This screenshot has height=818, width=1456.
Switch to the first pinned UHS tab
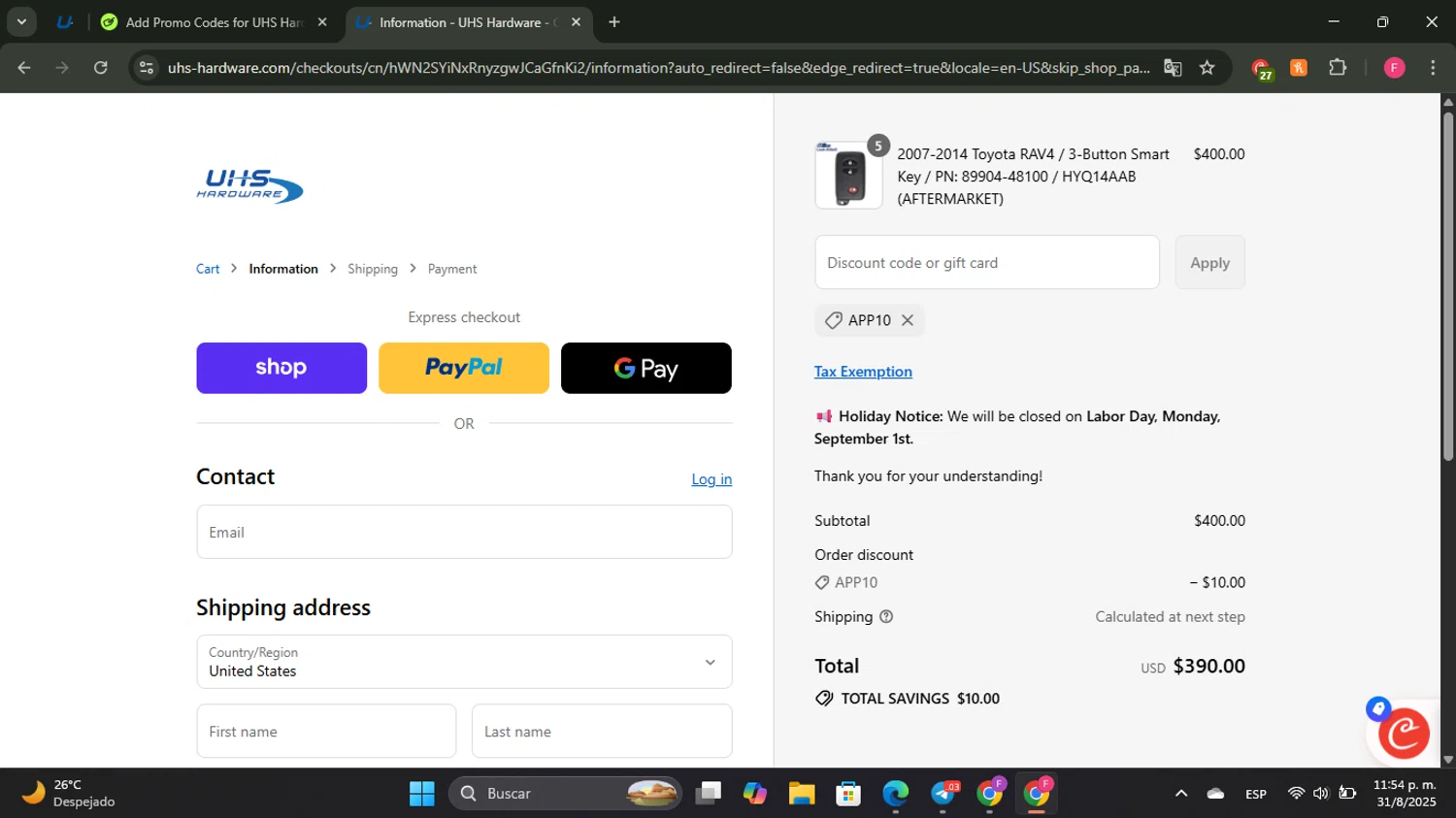65,21
